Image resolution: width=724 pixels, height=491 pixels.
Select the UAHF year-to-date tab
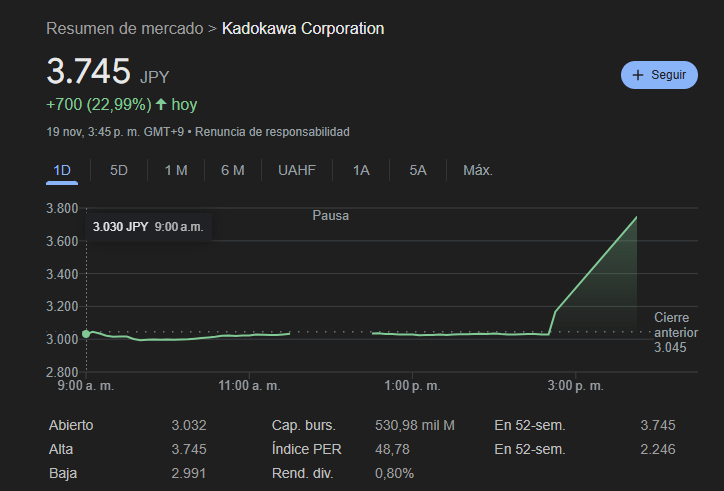[x=297, y=170]
